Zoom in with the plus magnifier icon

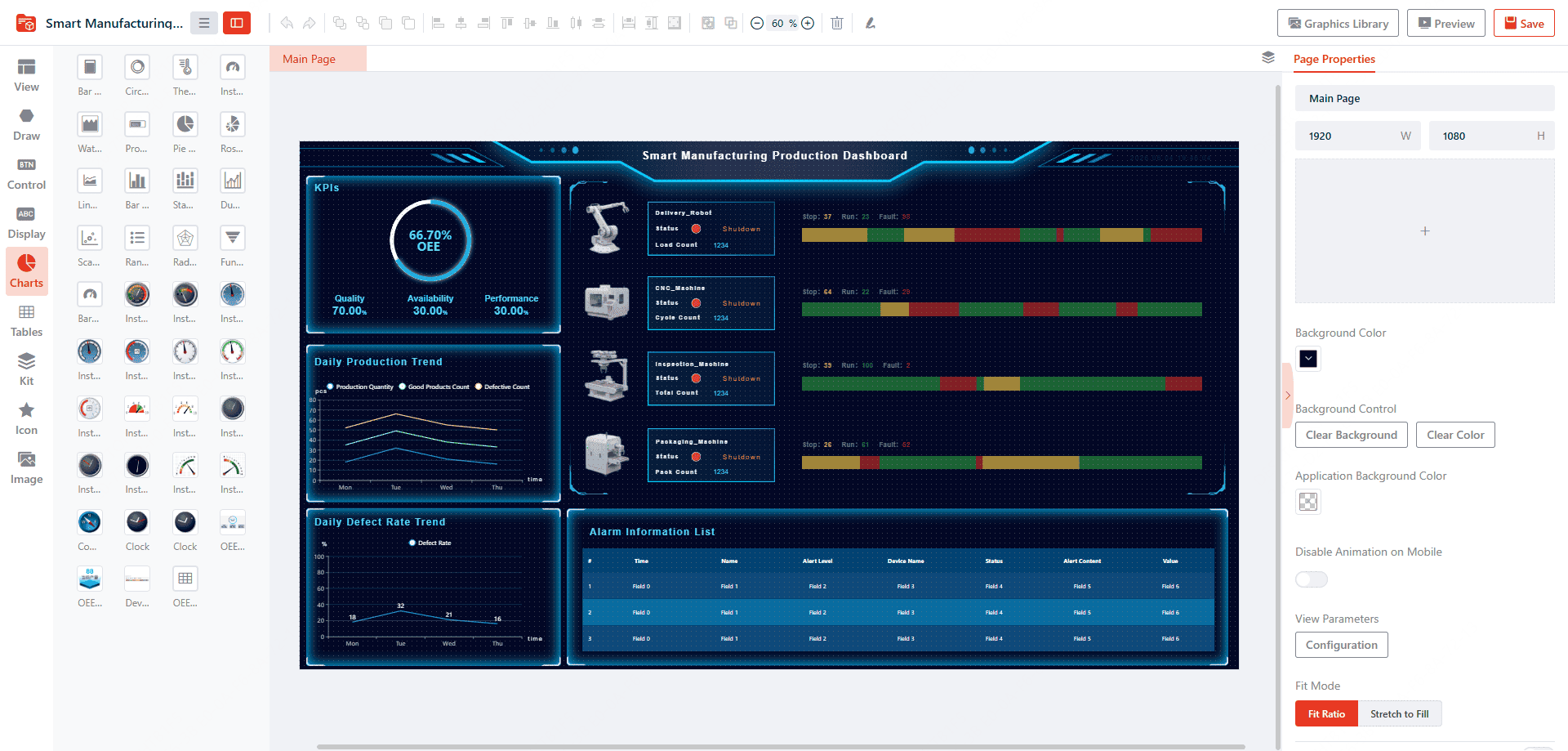coord(808,23)
